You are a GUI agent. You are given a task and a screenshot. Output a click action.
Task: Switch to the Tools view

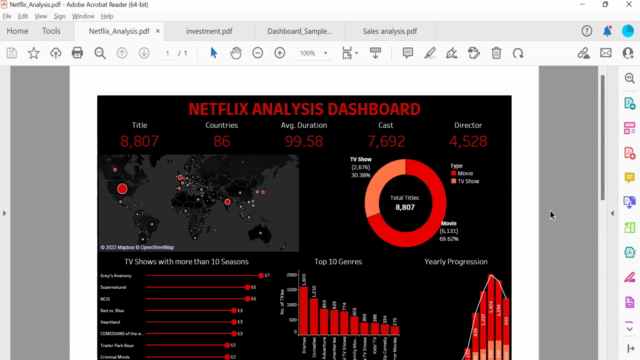click(x=51, y=31)
